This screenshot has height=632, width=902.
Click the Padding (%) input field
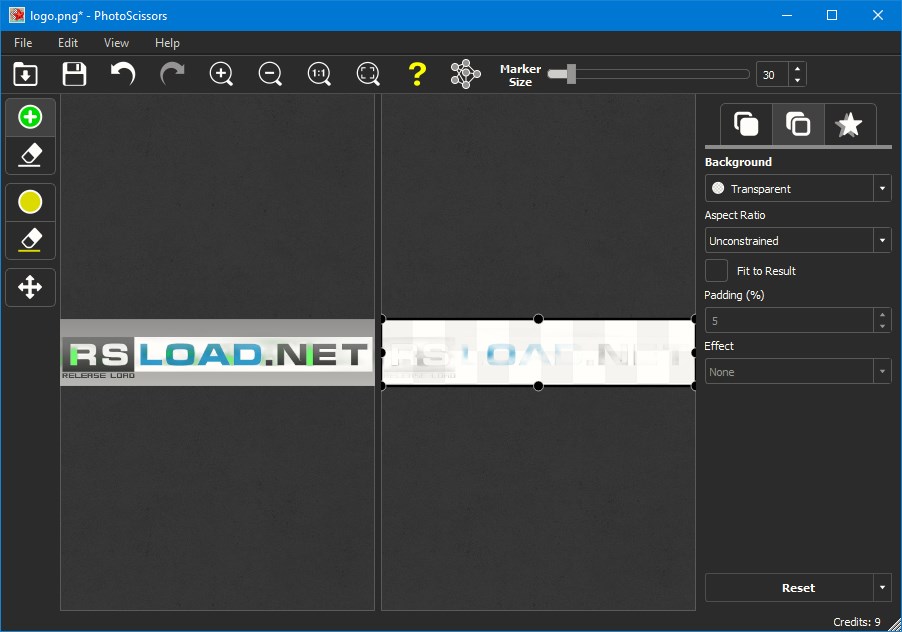click(x=789, y=321)
